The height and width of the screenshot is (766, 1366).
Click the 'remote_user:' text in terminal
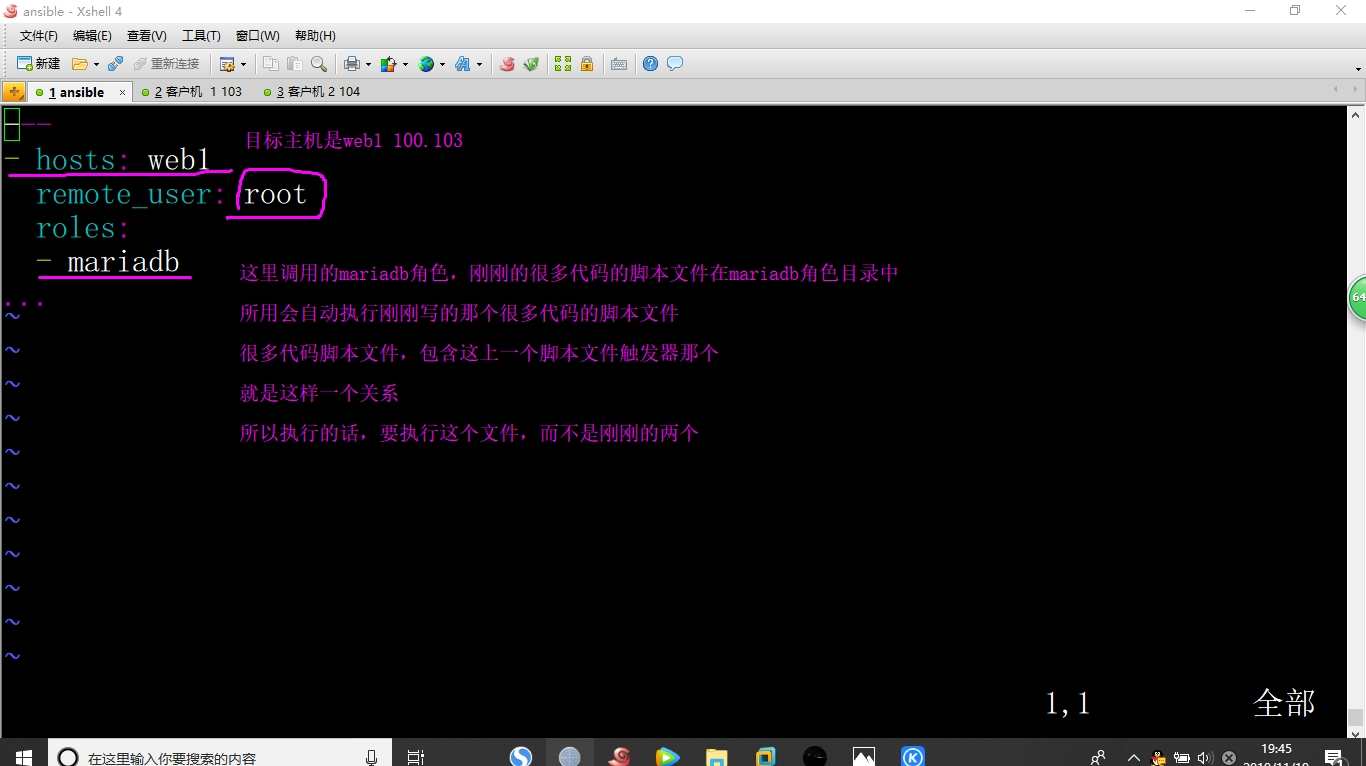pyautogui.click(x=131, y=194)
